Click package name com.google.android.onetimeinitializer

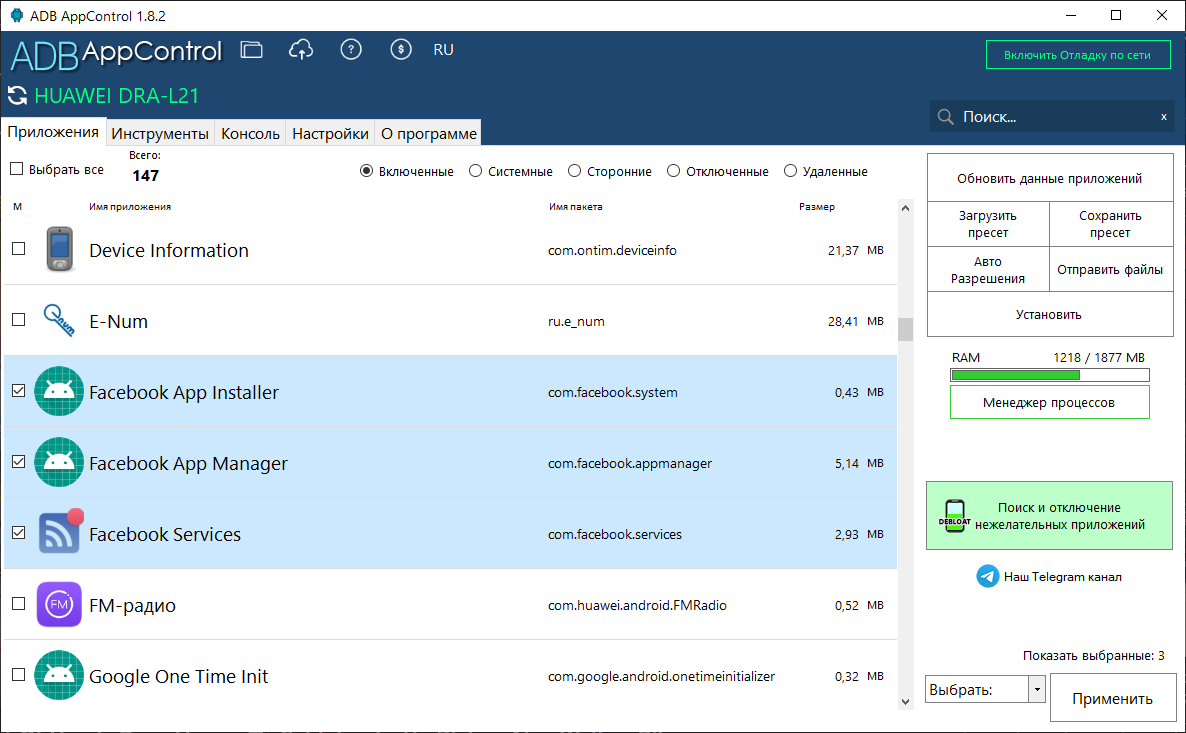click(662, 676)
